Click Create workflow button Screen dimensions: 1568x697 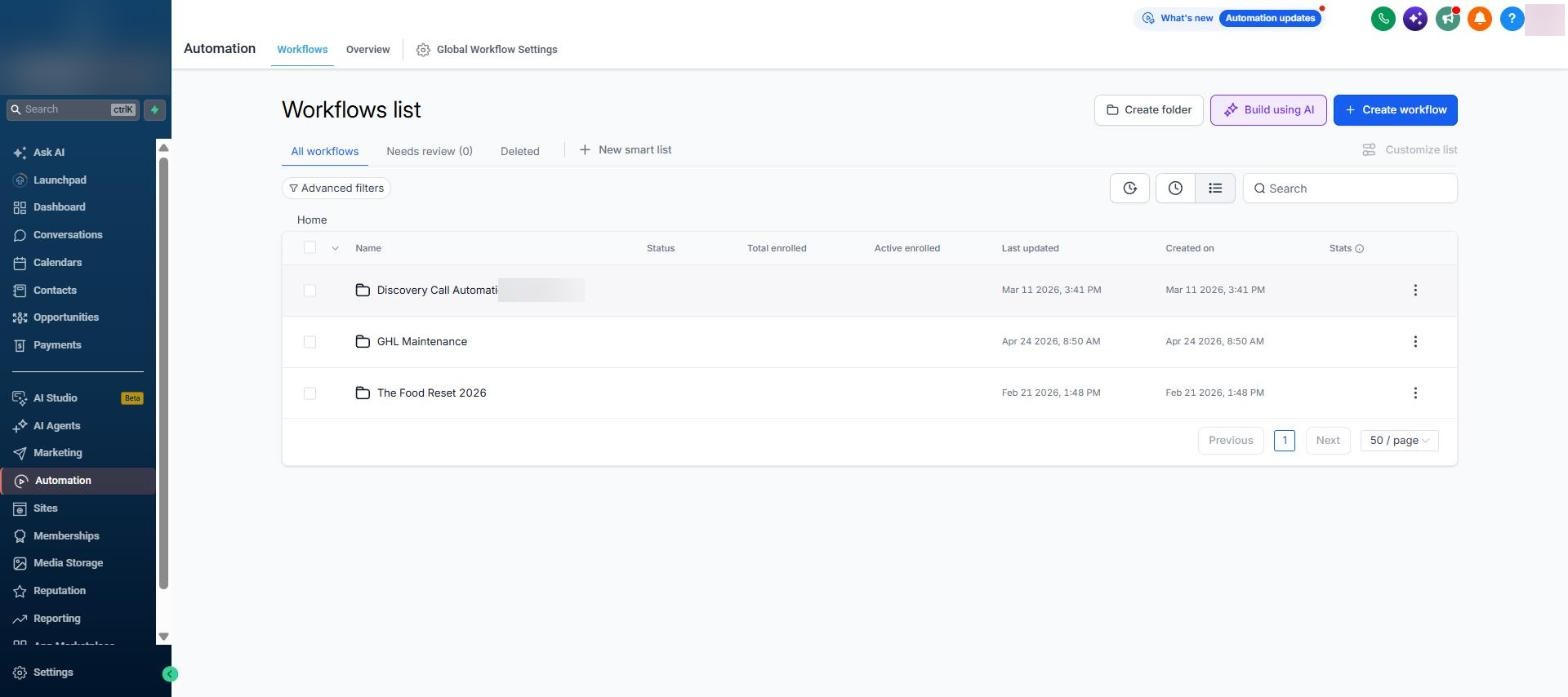tap(1395, 110)
